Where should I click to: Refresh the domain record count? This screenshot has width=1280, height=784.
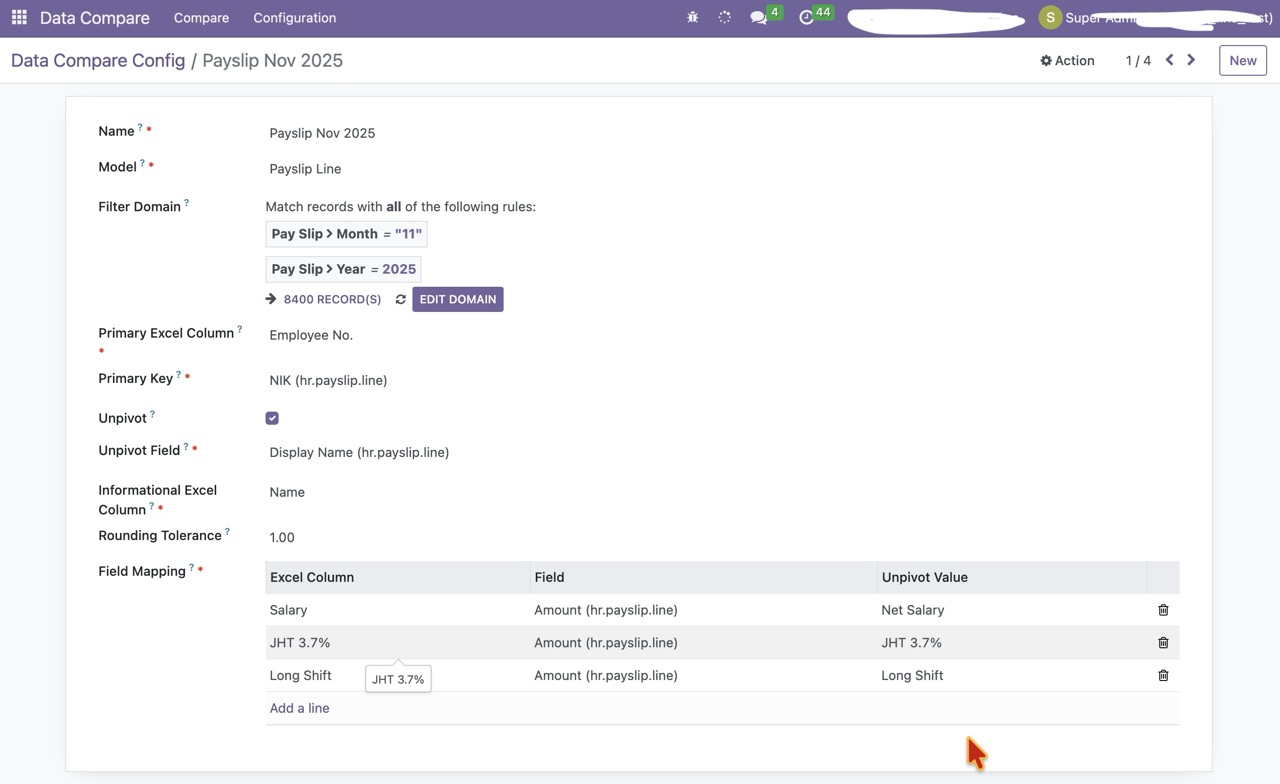pos(400,299)
